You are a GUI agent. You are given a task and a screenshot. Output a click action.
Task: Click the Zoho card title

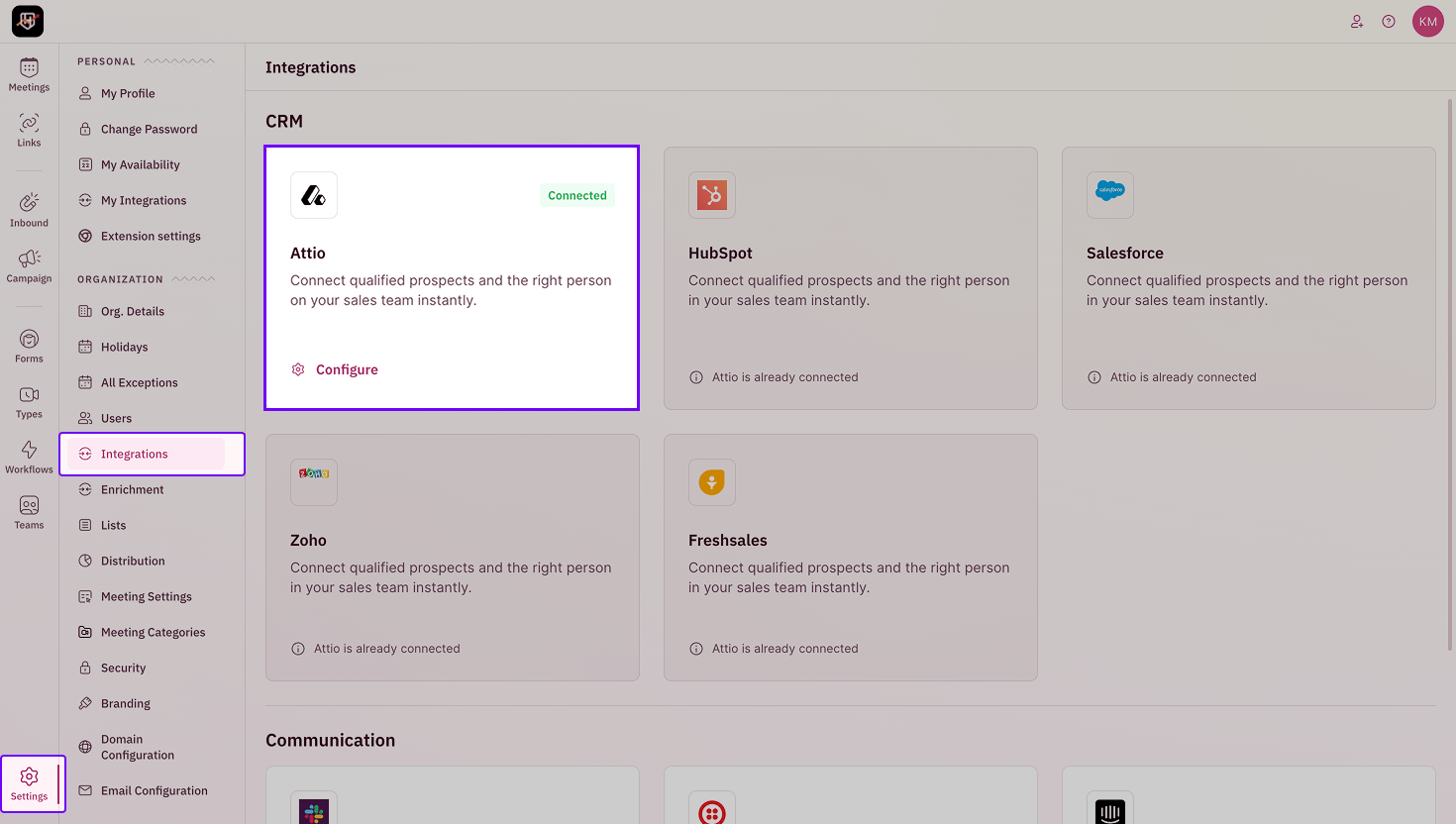tap(308, 541)
